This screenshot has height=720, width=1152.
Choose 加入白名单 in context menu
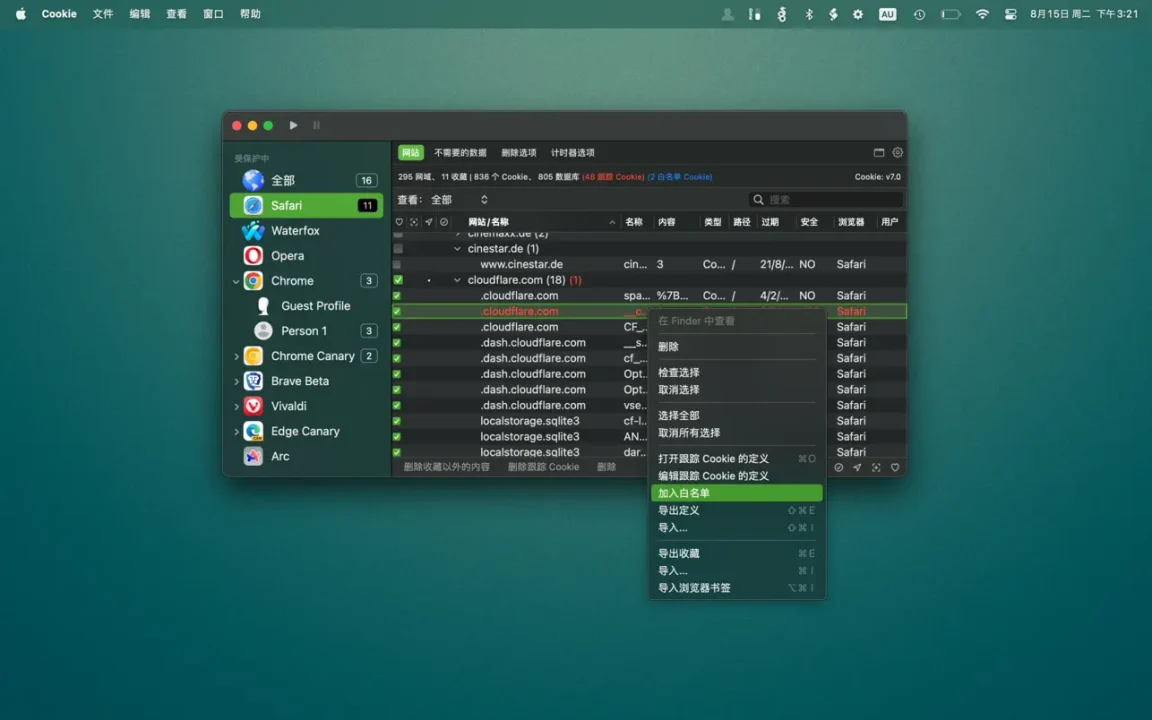coord(736,493)
